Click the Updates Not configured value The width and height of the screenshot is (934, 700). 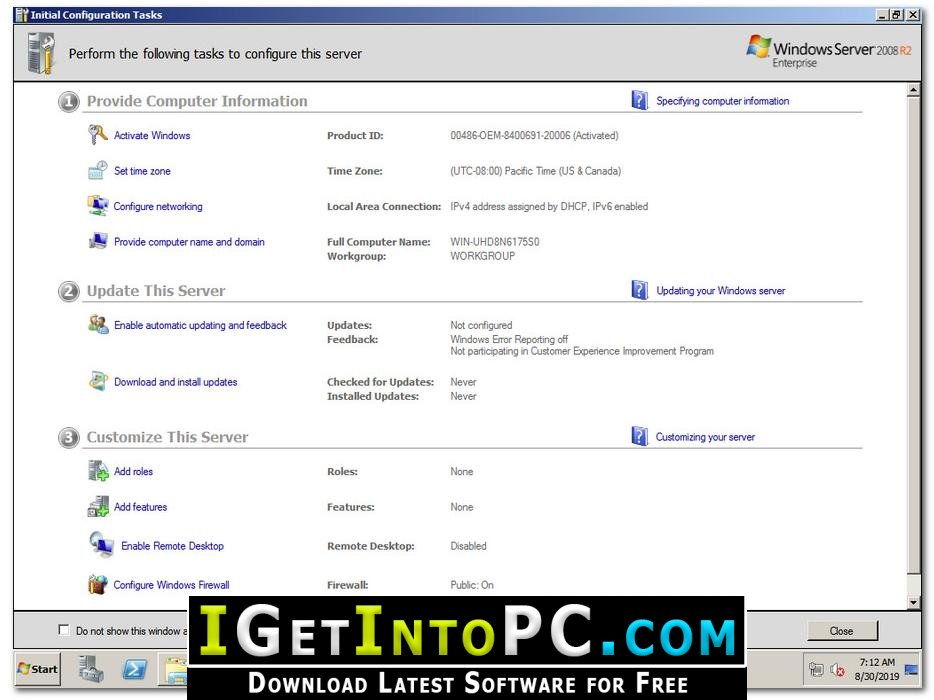(x=481, y=325)
